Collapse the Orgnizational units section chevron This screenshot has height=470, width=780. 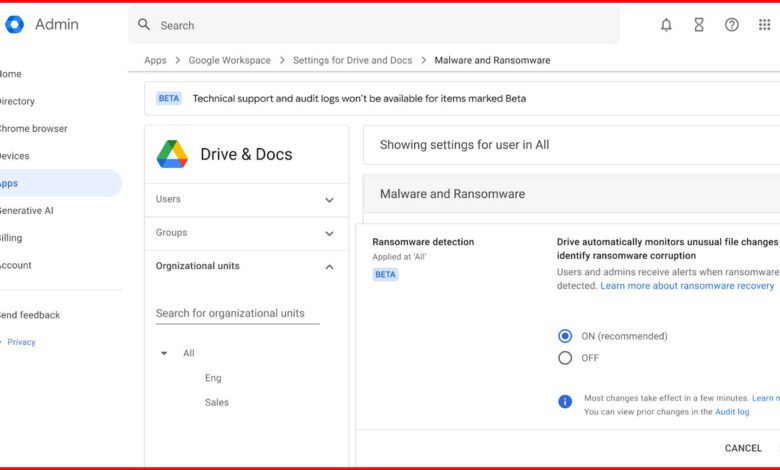[329, 267]
